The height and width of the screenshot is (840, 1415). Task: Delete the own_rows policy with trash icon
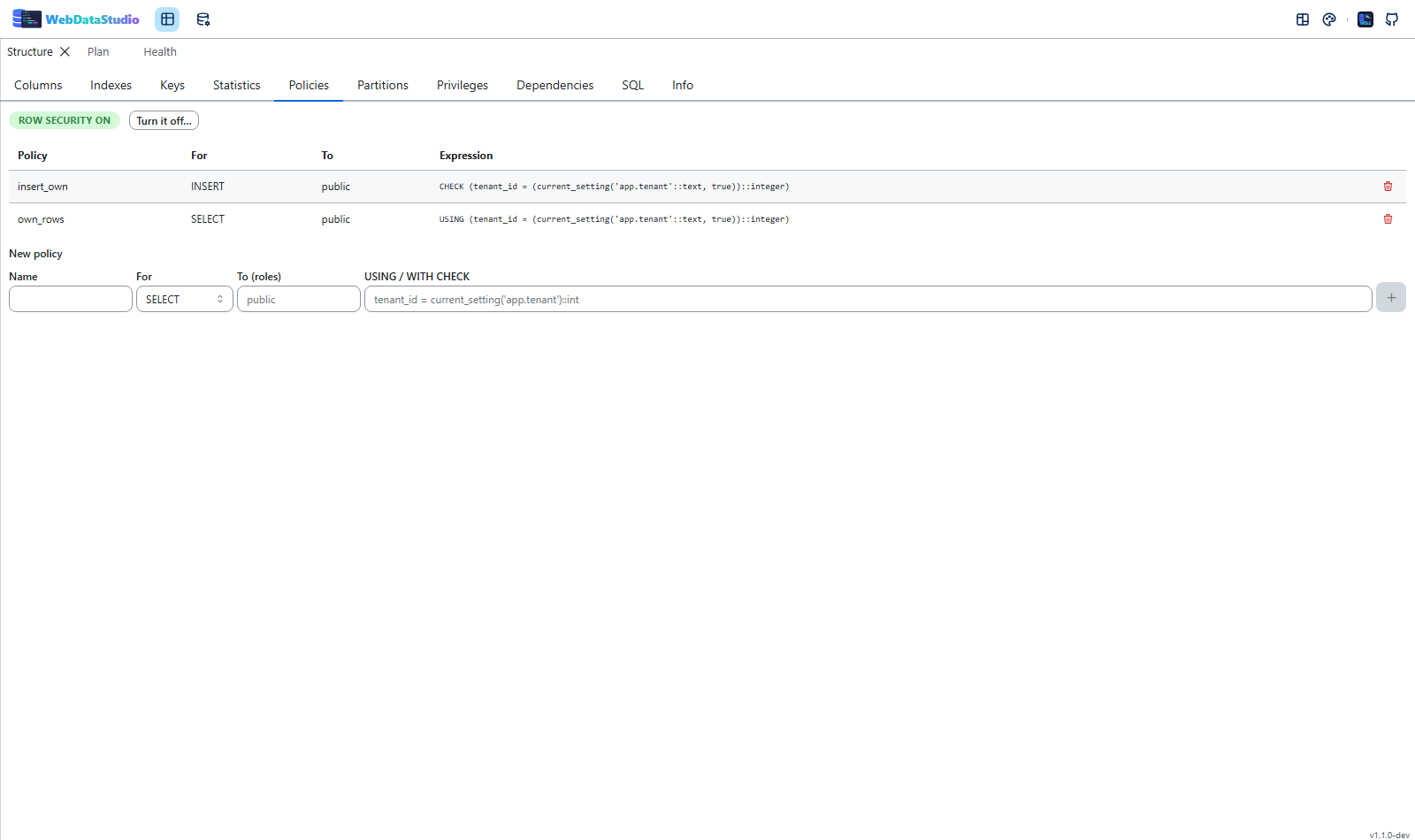[x=1388, y=219]
